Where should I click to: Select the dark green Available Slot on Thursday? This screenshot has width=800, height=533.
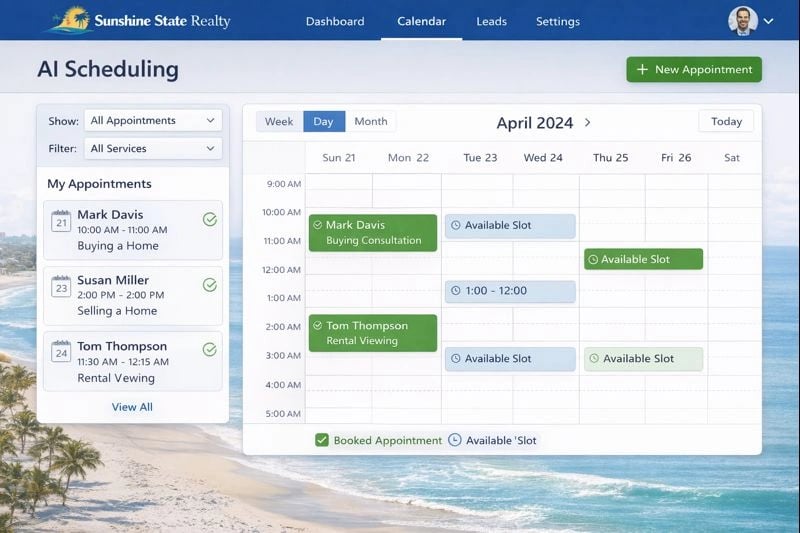[x=643, y=259]
